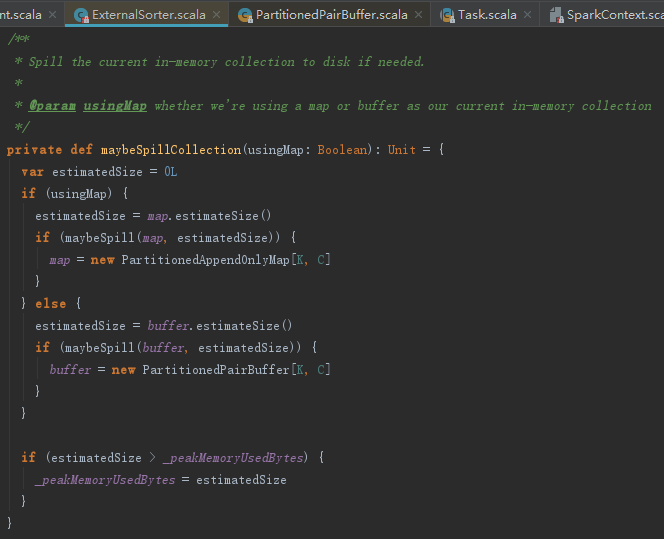Image resolution: width=664 pixels, height=539 pixels.
Task: Close the ExternalSorter.scala tab
Action: [x=216, y=15]
